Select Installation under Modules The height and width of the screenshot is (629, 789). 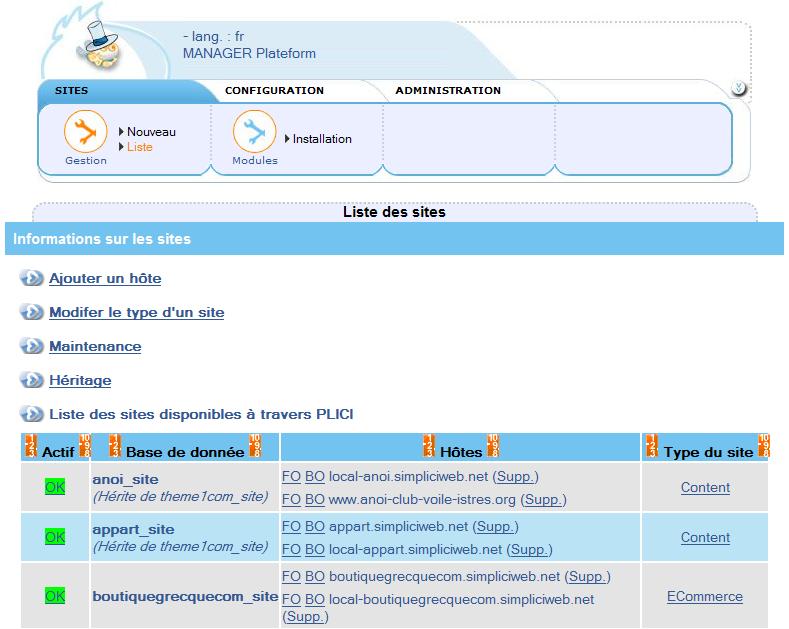[x=322, y=139]
